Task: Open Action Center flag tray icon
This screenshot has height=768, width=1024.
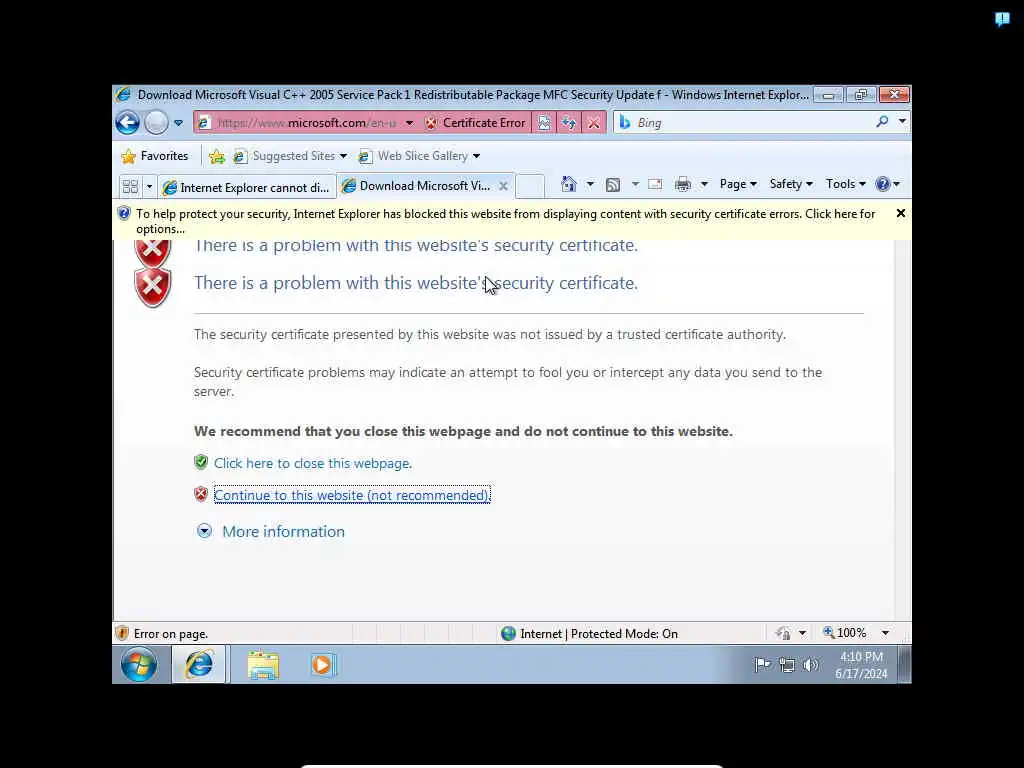Action: (x=762, y=665)
